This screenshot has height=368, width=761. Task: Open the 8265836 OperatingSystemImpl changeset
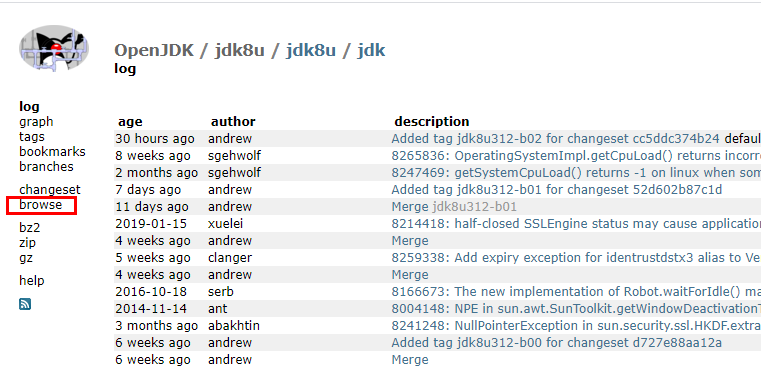coord(576,156)
